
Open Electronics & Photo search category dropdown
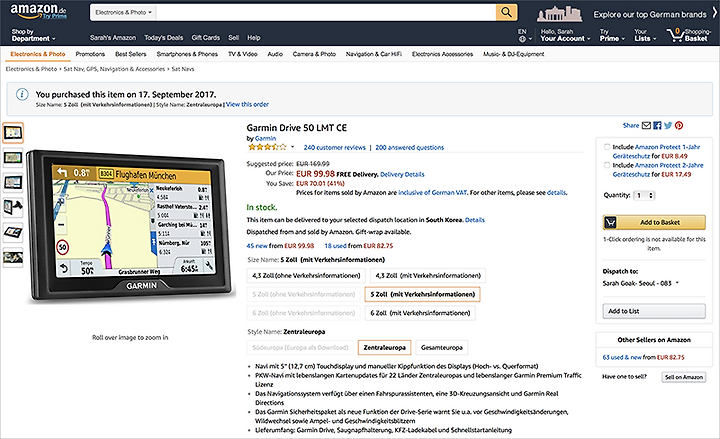click(123, 12)
